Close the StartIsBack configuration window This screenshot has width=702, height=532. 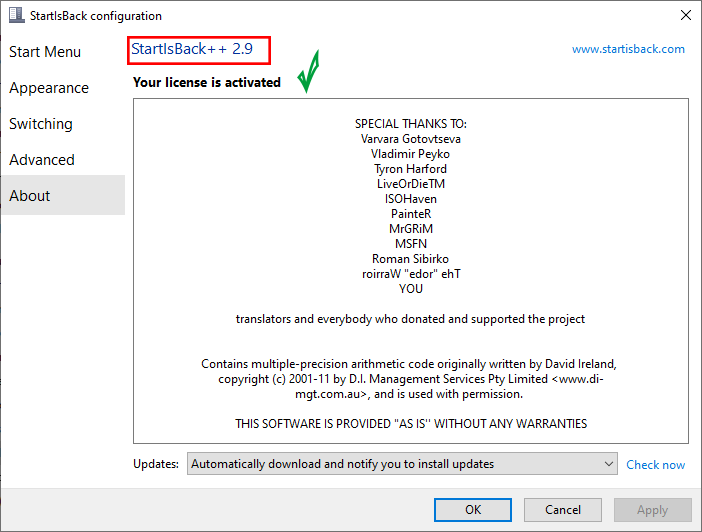685,15
